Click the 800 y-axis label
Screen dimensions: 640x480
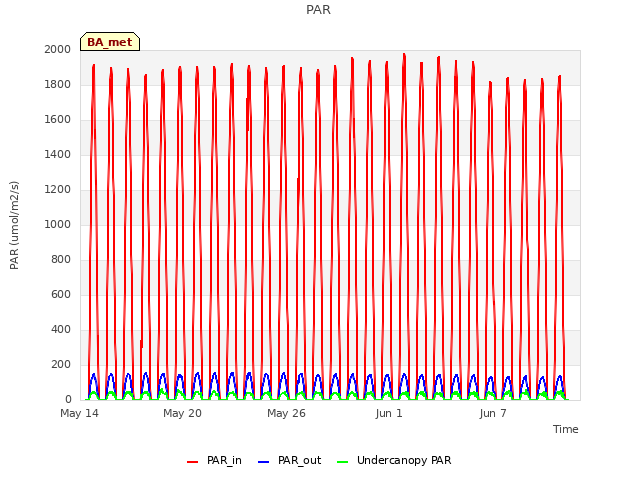point(61,260)
